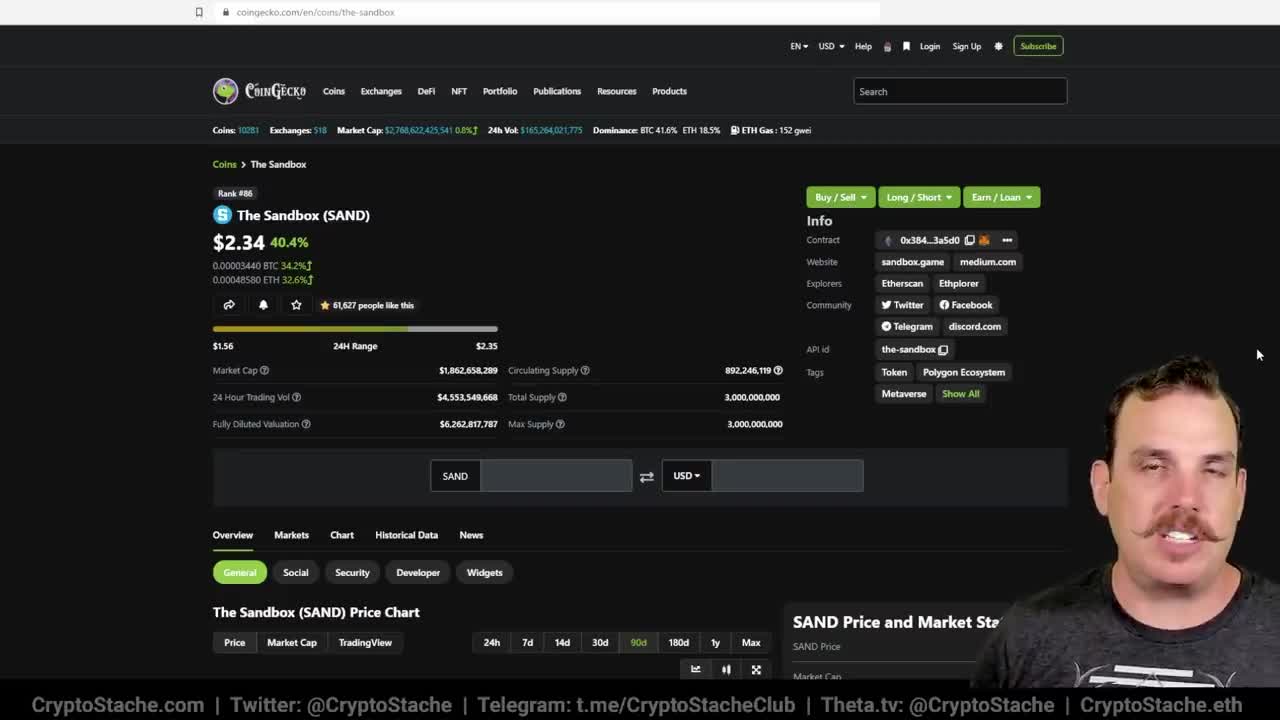Image resolution: width=1280 pixels, height=720 pixels.
Task: Copy the API id the-sandbox
Action: (x=943, y=349)
